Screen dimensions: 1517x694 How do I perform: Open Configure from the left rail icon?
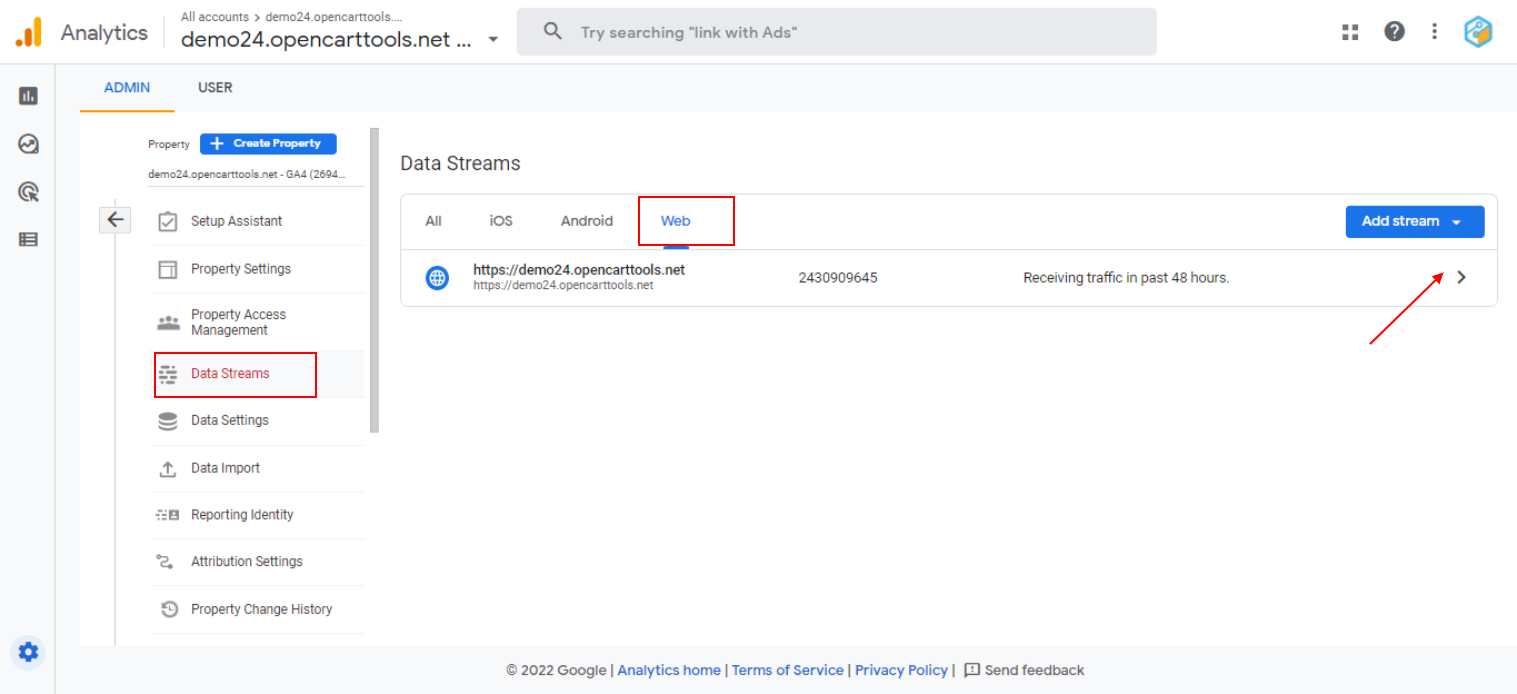(28, 239)
